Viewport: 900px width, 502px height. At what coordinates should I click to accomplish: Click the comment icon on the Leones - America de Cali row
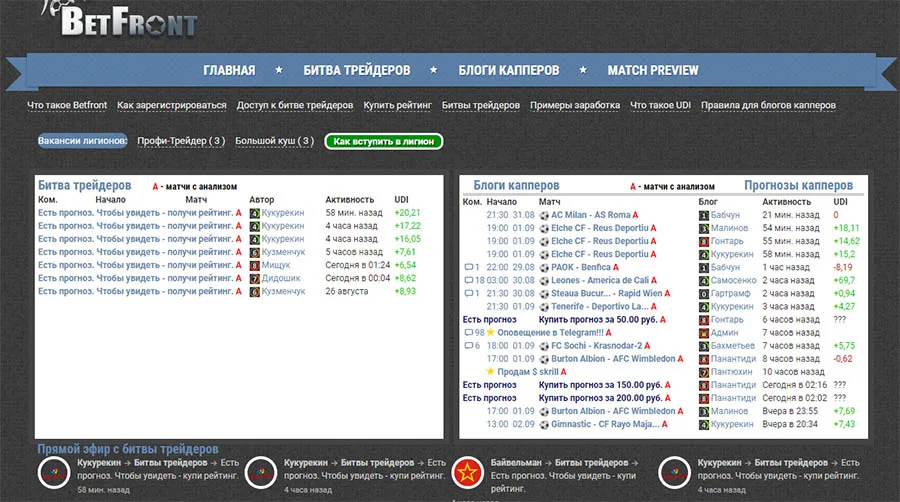point(468,281)
